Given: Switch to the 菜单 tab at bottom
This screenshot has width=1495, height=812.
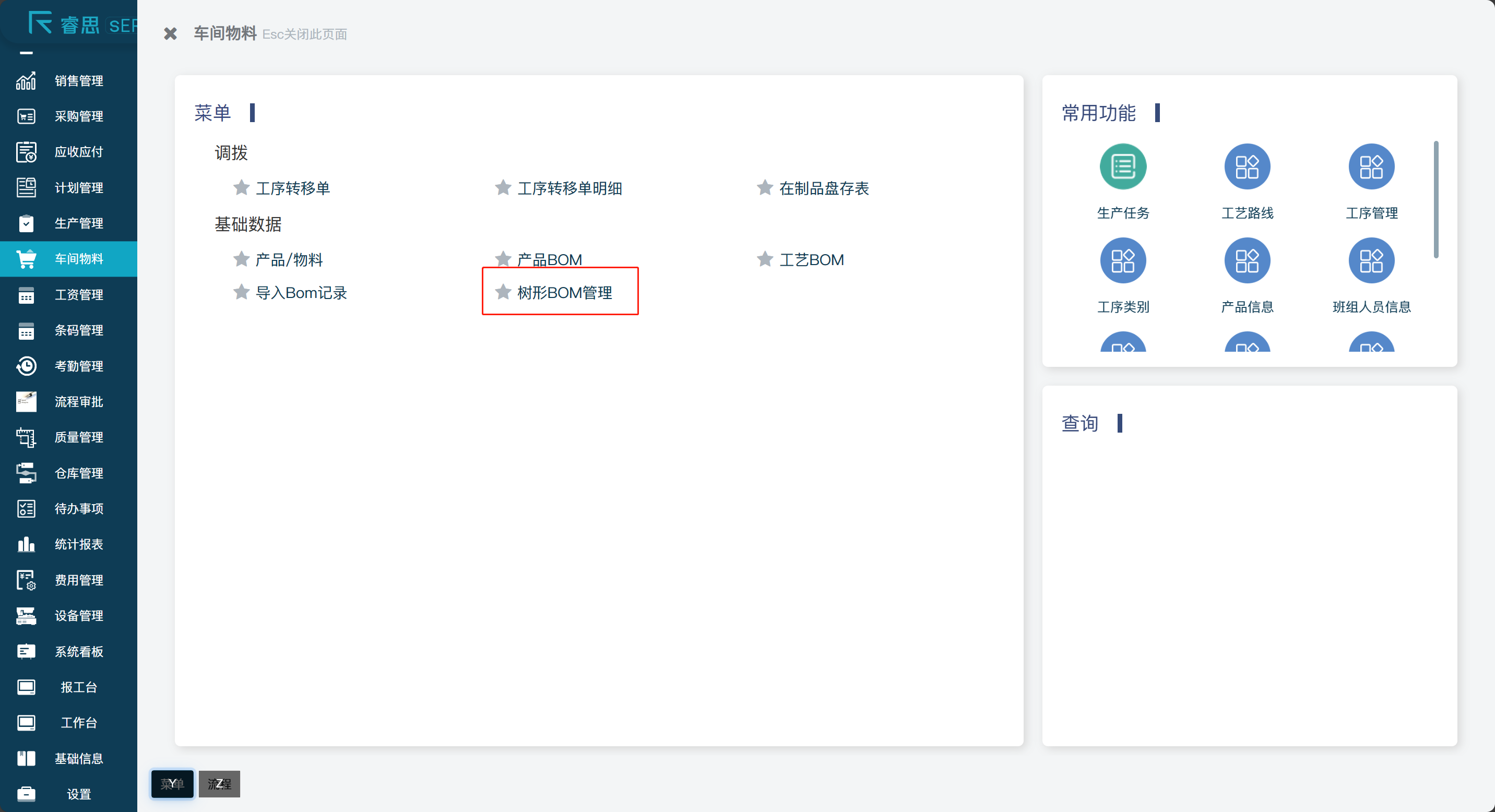Looking at the screenshot, I should point(172,784).
